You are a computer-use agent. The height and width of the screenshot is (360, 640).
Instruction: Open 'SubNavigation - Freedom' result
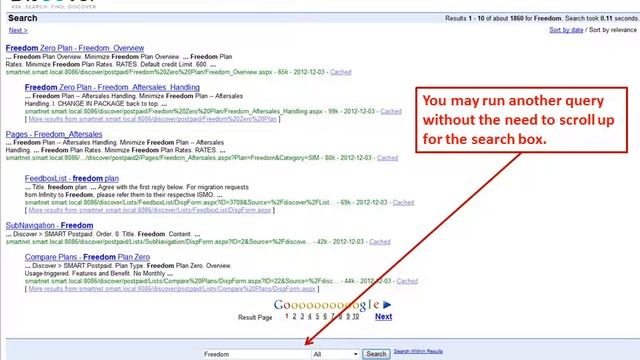point(49,225)
